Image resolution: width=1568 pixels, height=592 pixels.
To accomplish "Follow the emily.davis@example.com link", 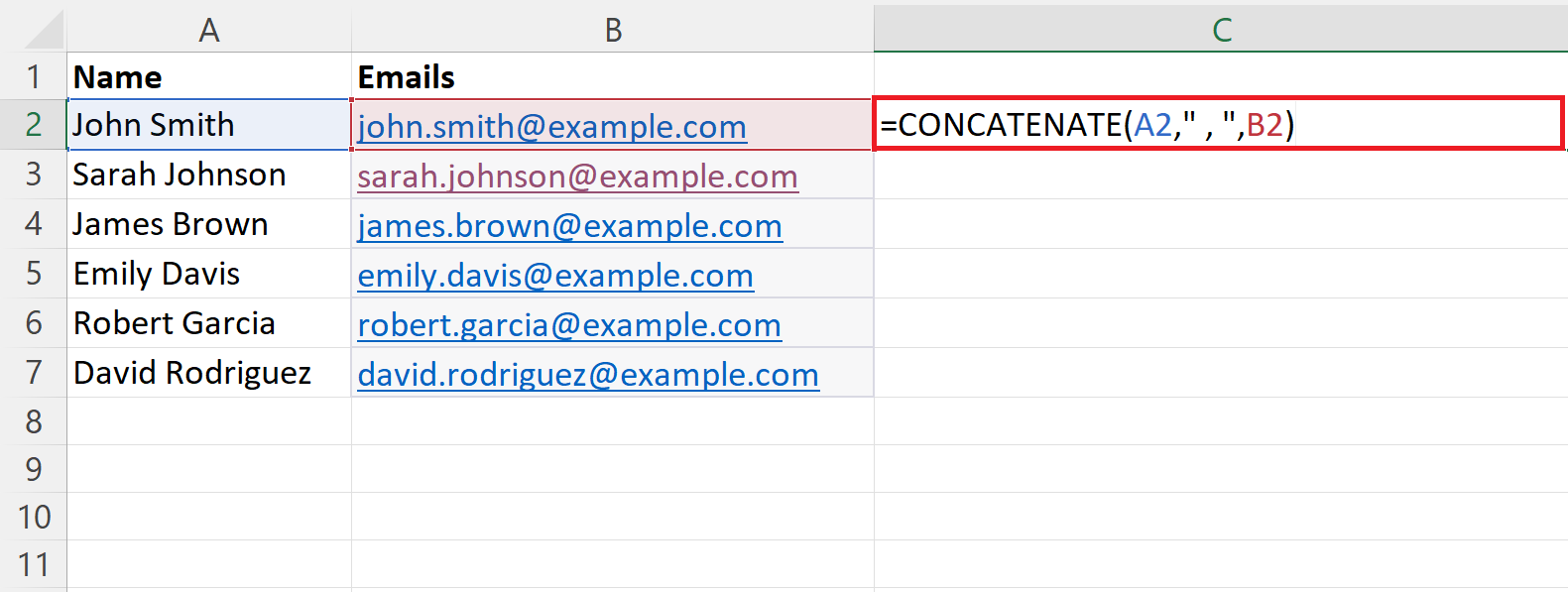I will [x=555, y=276].
